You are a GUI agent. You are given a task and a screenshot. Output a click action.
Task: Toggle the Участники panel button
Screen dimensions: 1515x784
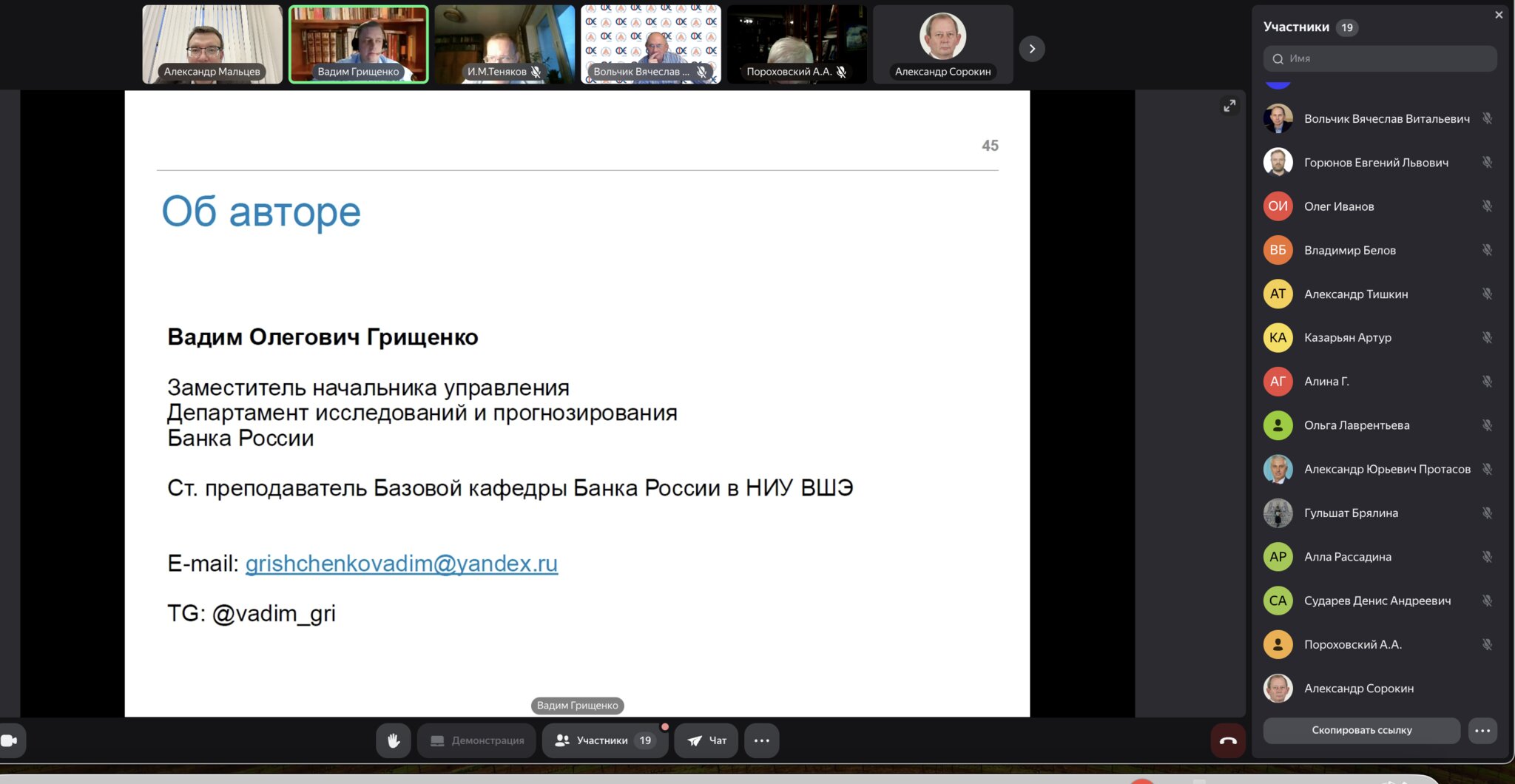(x=604, y=740)
